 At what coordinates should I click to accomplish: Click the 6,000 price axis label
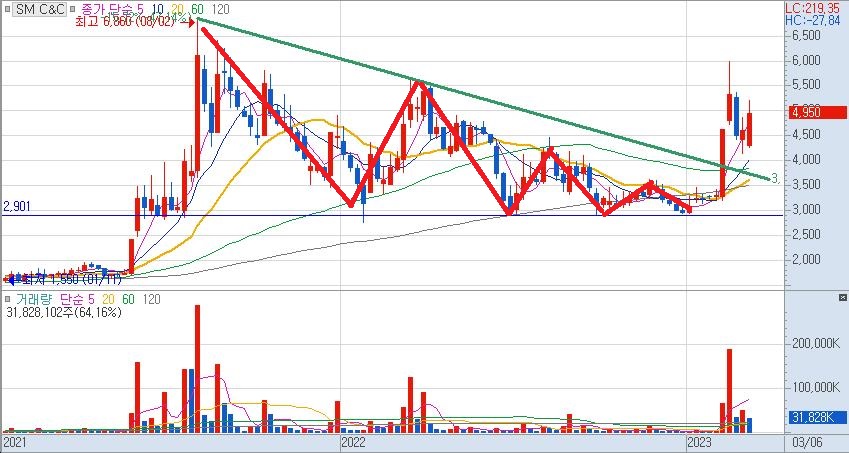point(805,61)
